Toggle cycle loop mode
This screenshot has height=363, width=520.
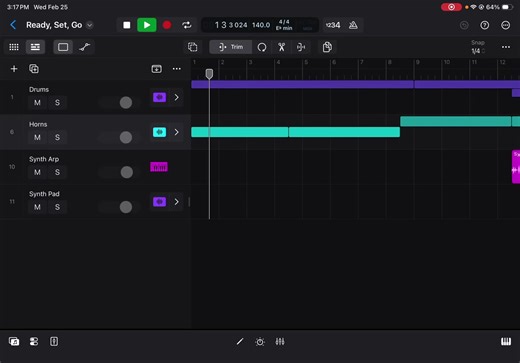pyautogui.click(x=187, y=25)
